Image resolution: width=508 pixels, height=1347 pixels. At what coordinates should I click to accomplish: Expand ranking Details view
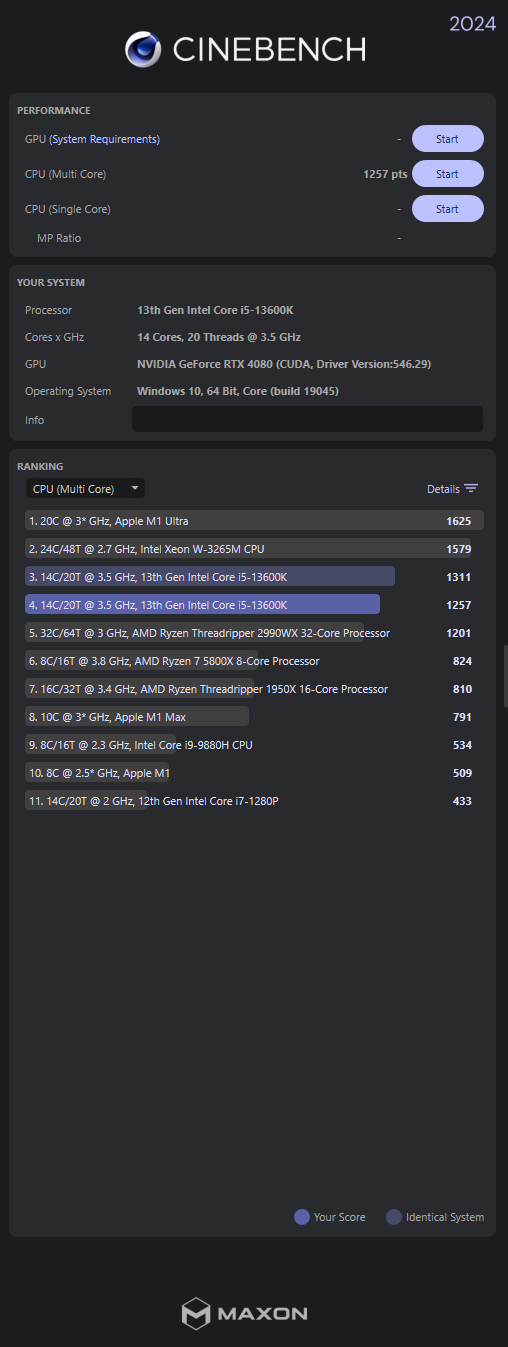point(453,489)
